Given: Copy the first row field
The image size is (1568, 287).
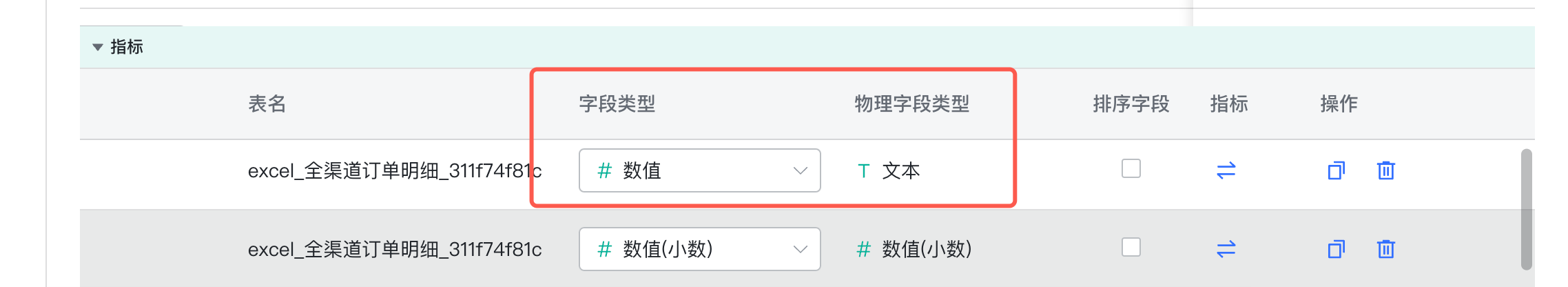Looking at the screenshot, I should tap(1336, 170).
